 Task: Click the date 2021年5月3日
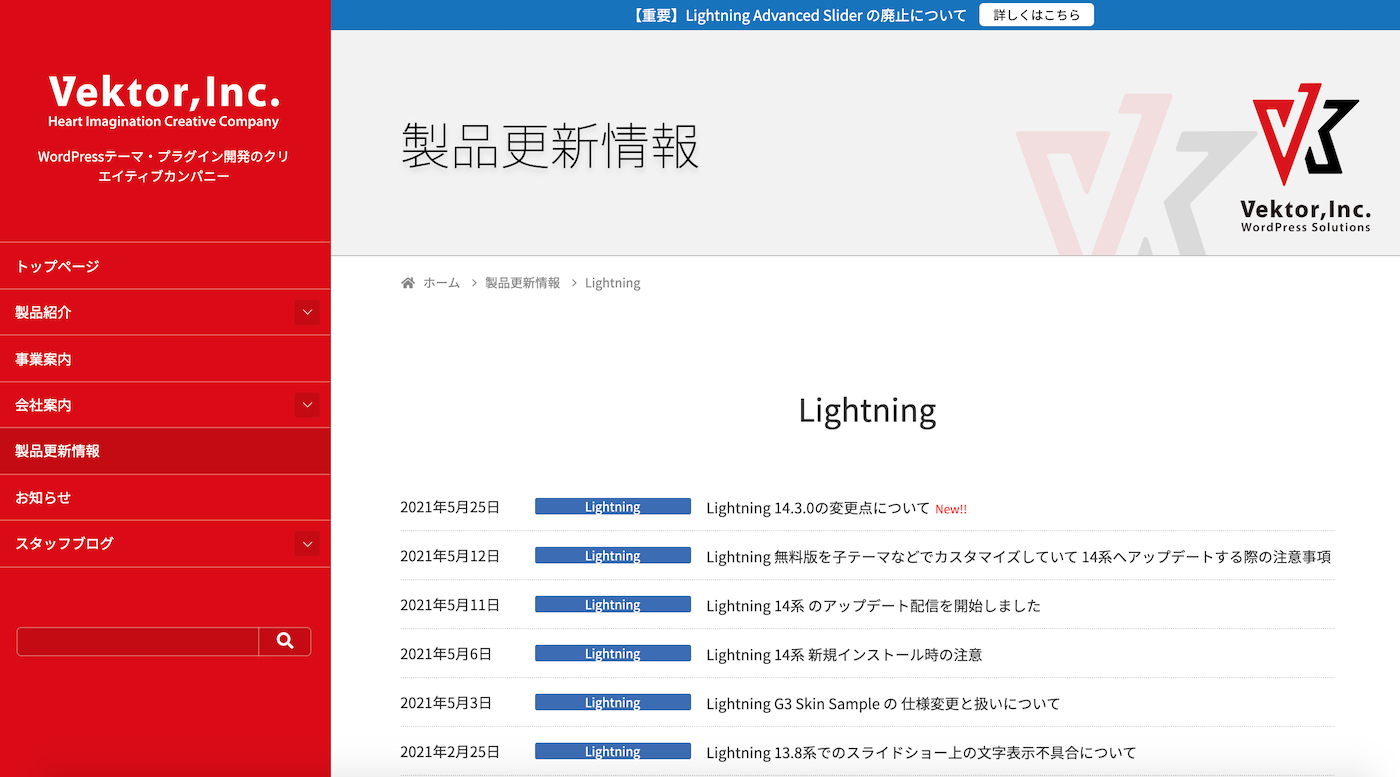446,703
